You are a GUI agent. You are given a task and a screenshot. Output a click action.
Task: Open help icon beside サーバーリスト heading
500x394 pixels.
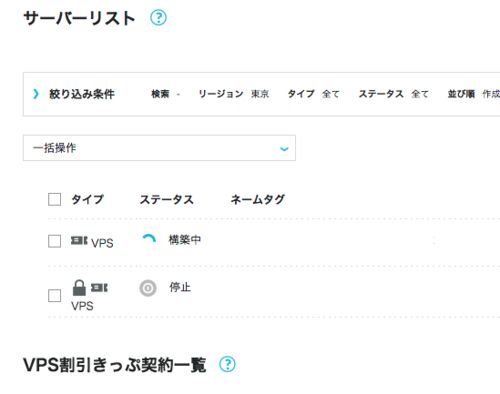pos(158,18)
